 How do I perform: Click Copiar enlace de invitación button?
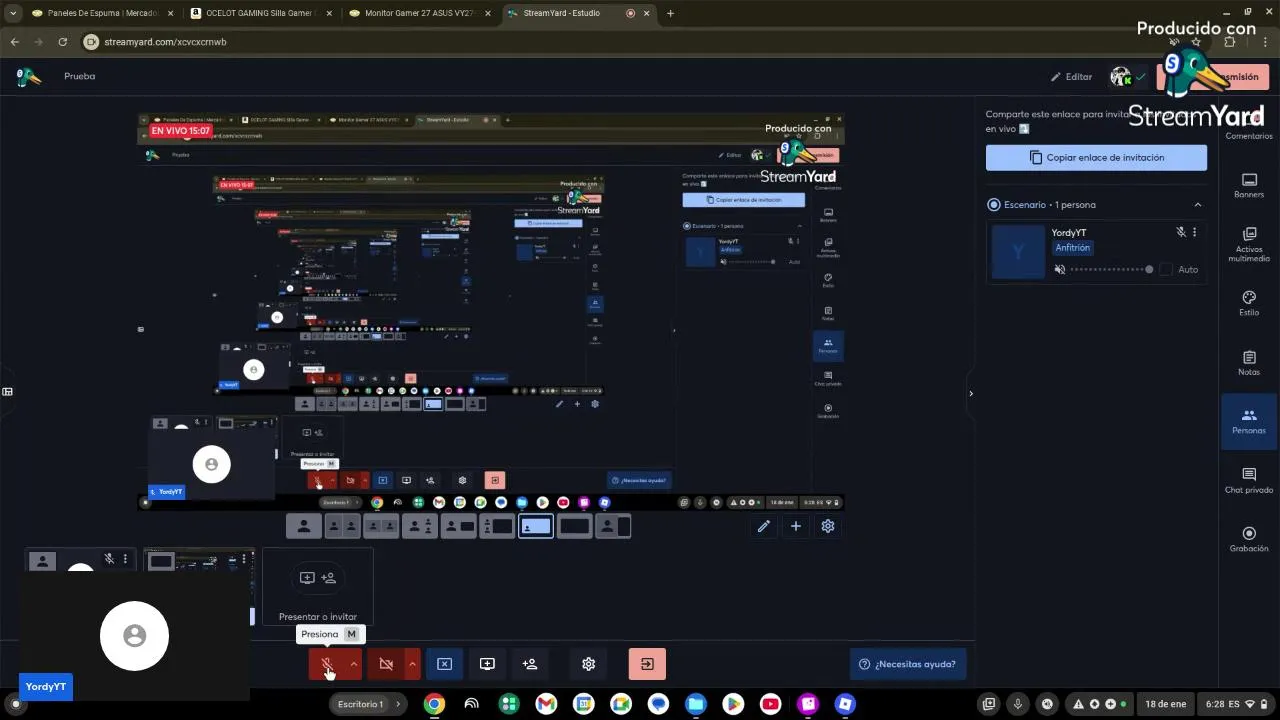(1096, 158)
